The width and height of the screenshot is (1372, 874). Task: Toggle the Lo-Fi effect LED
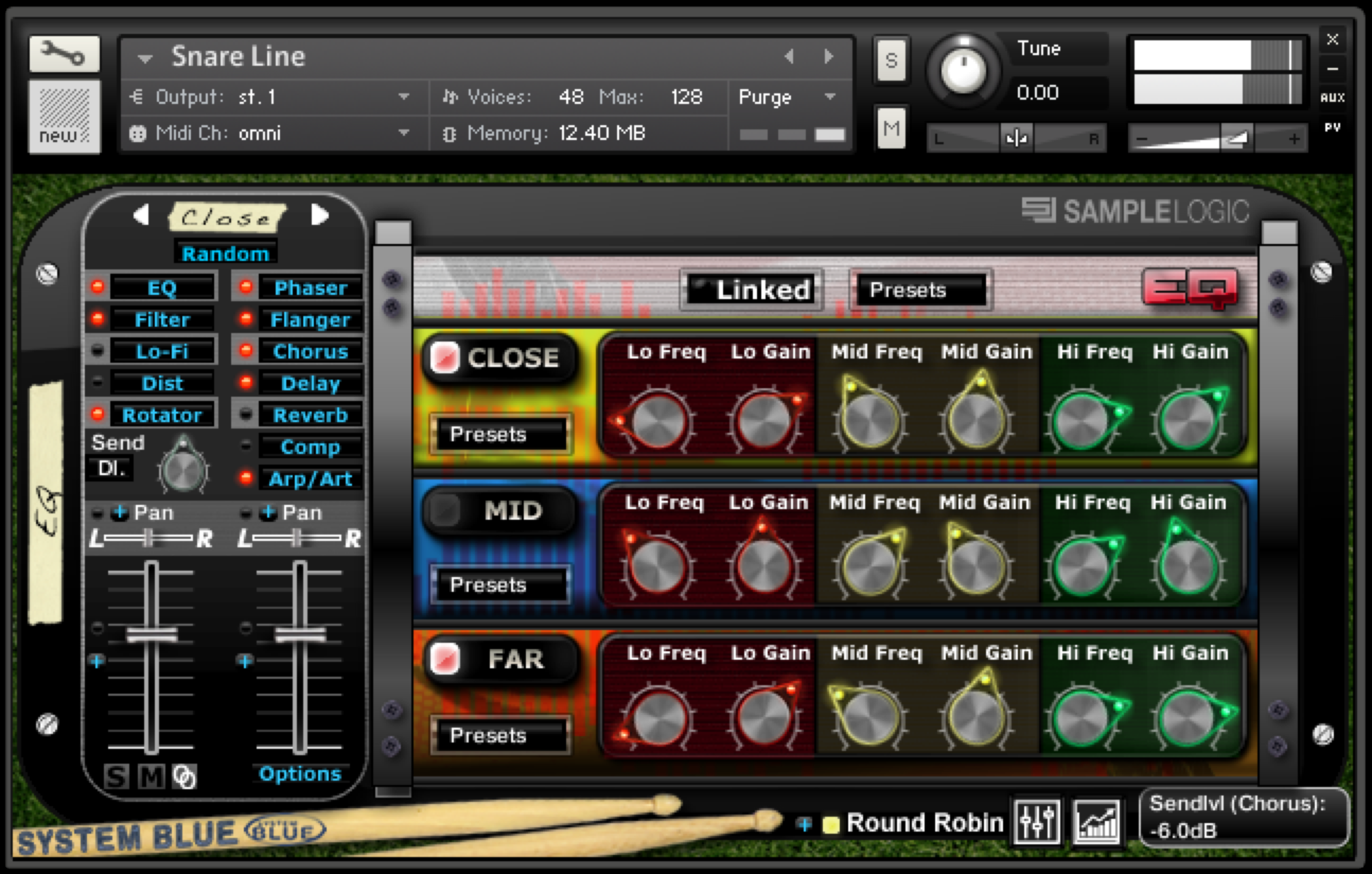pyautogui.click(x=98, y=351)
